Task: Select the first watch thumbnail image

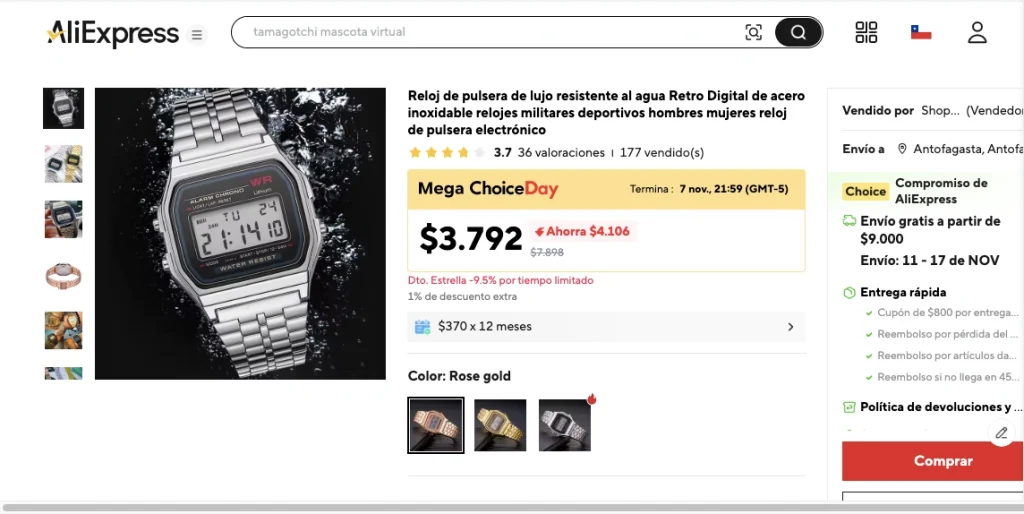Action: pos(63,108)
